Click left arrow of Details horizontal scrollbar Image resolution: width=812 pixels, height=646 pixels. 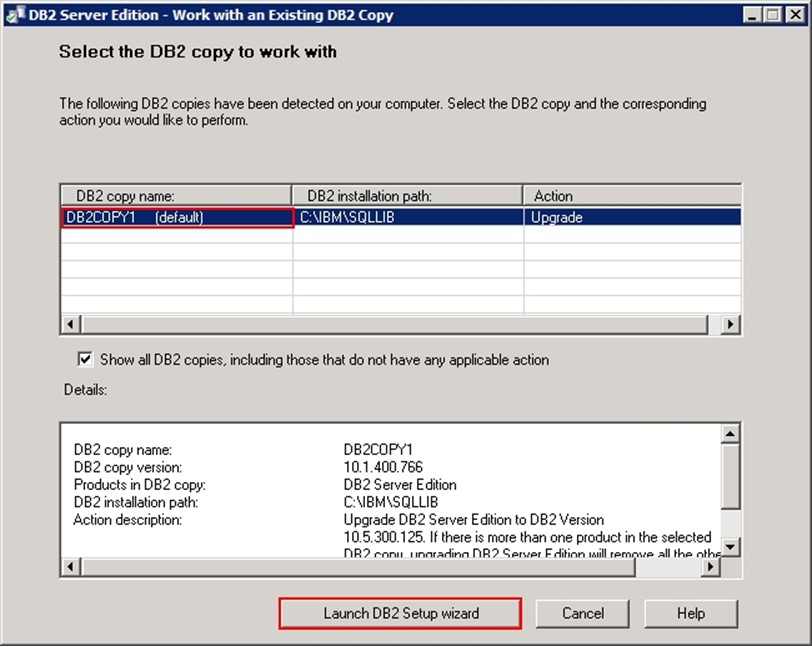[70, 567]
